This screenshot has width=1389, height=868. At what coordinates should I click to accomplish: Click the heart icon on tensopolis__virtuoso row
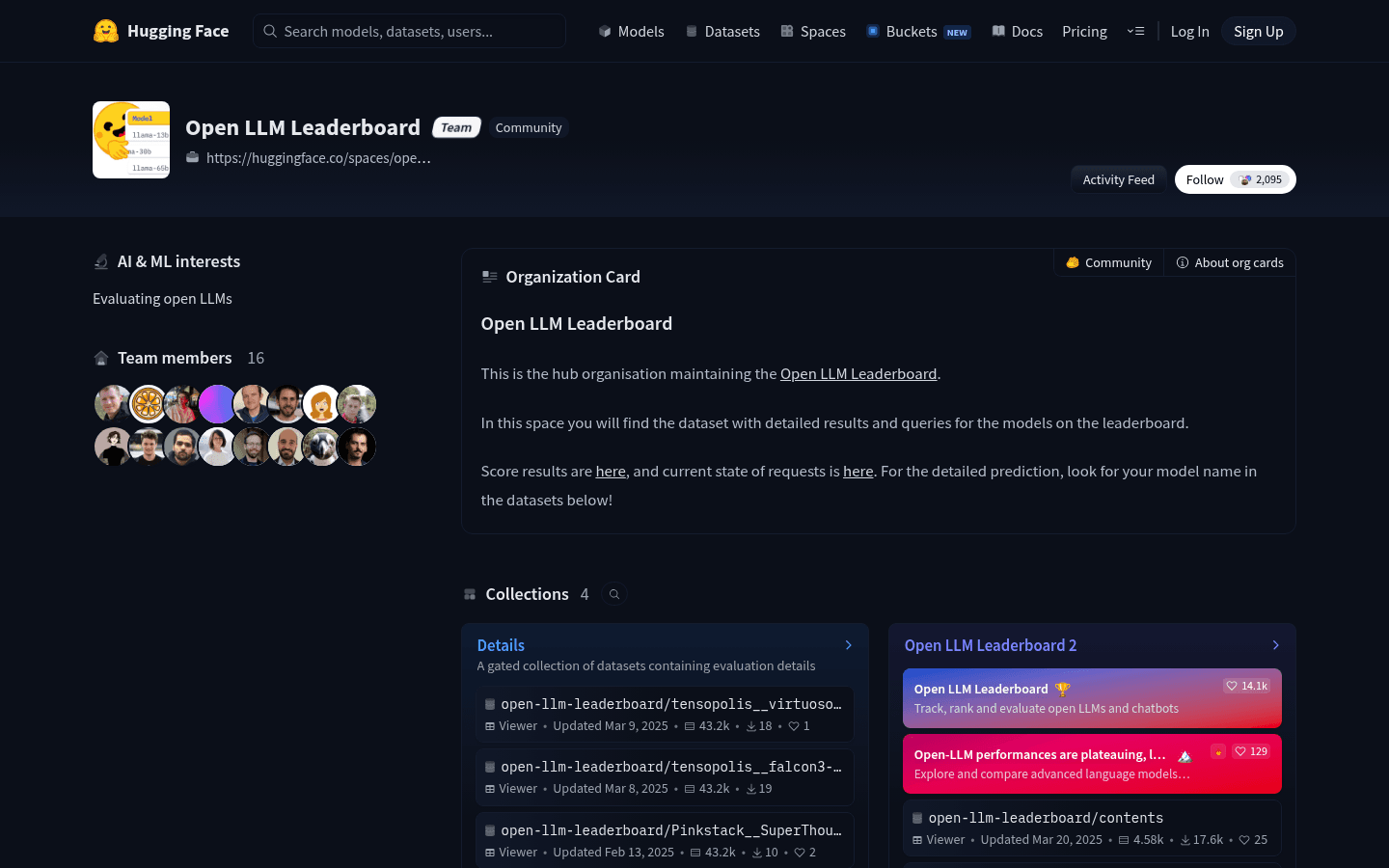click(x=794, y=726)
